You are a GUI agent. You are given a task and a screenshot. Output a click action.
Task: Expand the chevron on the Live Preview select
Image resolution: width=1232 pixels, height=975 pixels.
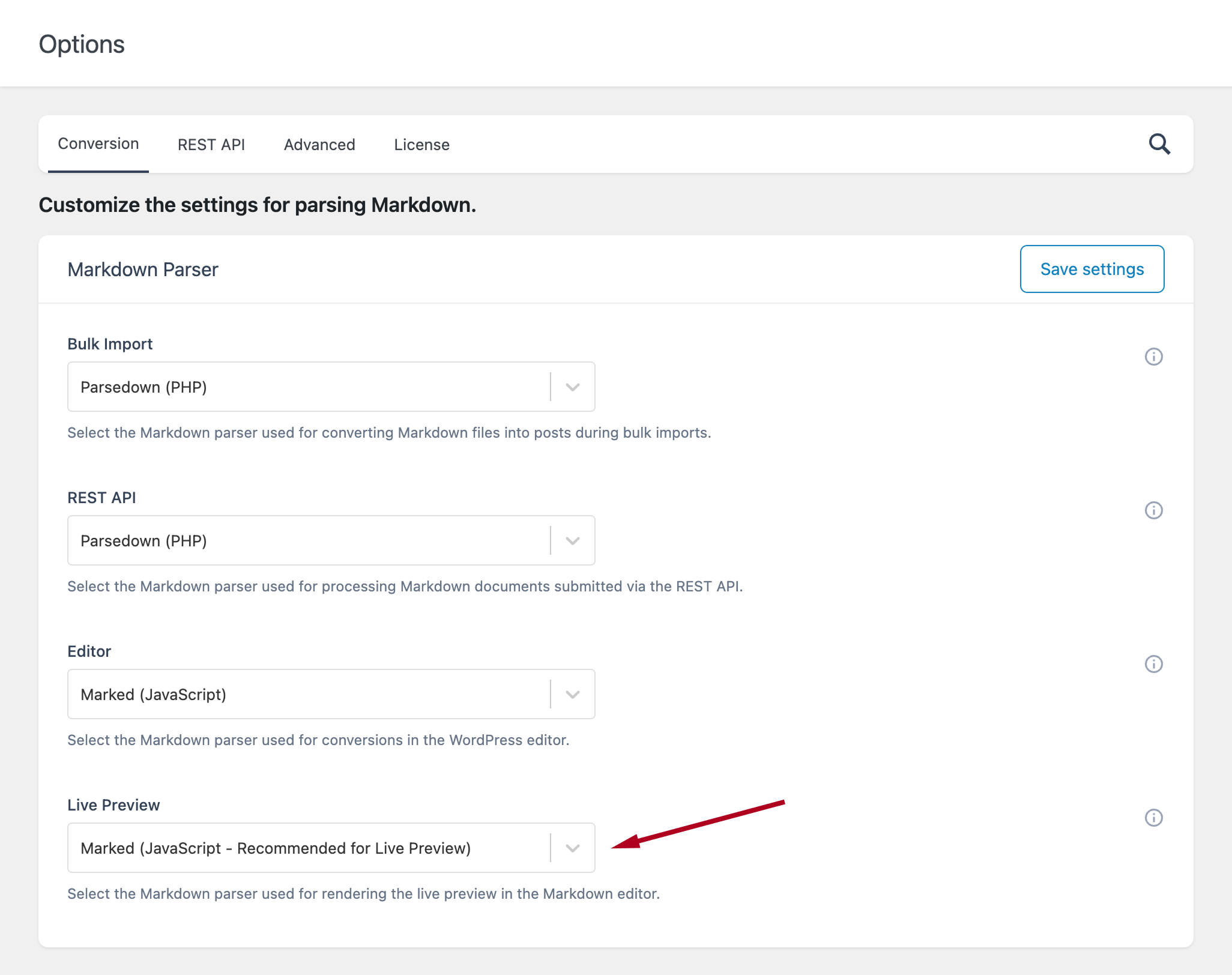coord(572,848)
